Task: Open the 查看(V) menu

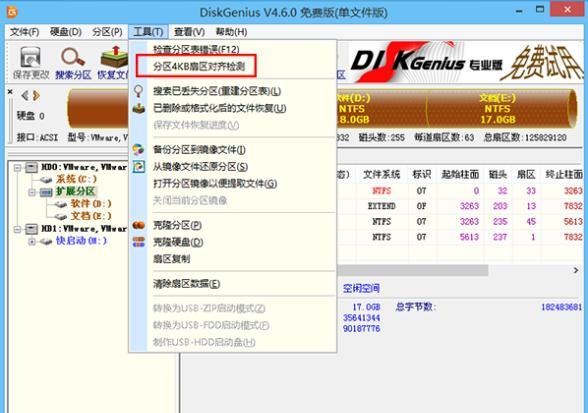Action: pos(189,32)
